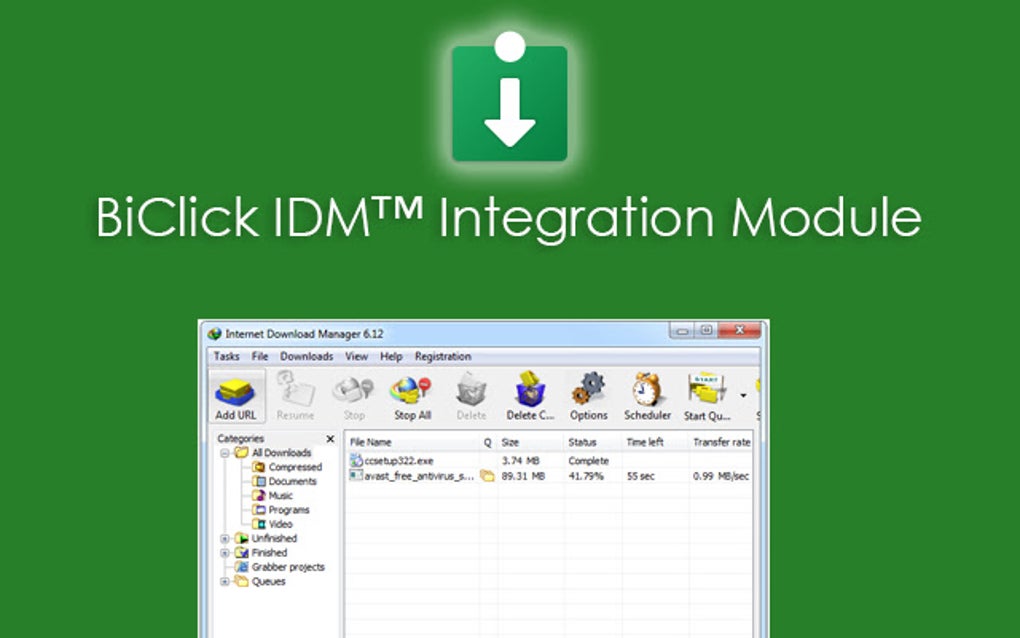
Task: Expand the Finished category
Action: click(x=224, y=552)
